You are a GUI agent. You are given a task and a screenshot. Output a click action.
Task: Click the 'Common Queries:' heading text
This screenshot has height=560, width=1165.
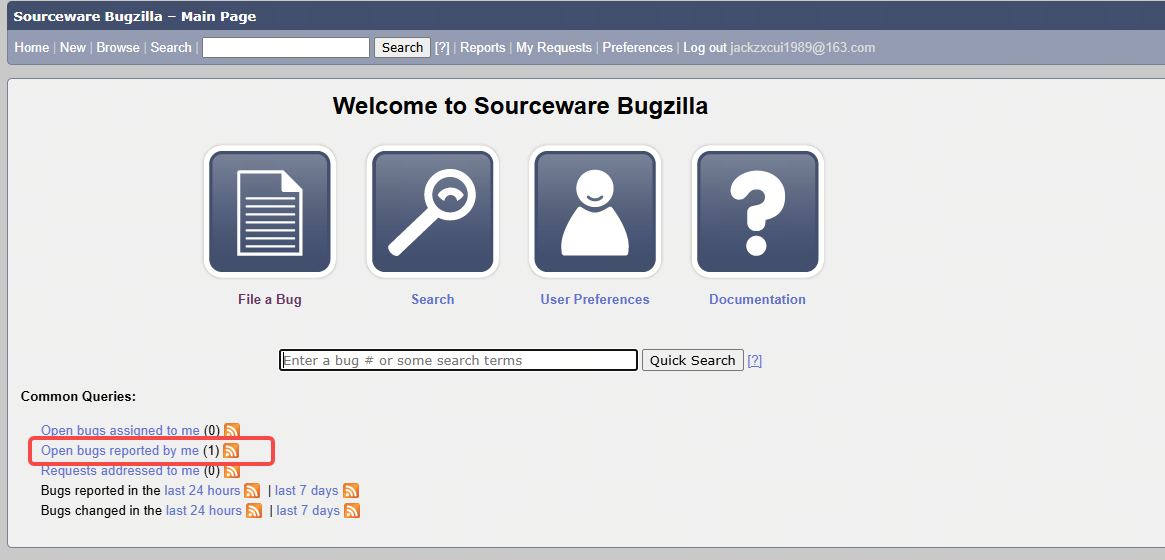click(x=78, y=397)
